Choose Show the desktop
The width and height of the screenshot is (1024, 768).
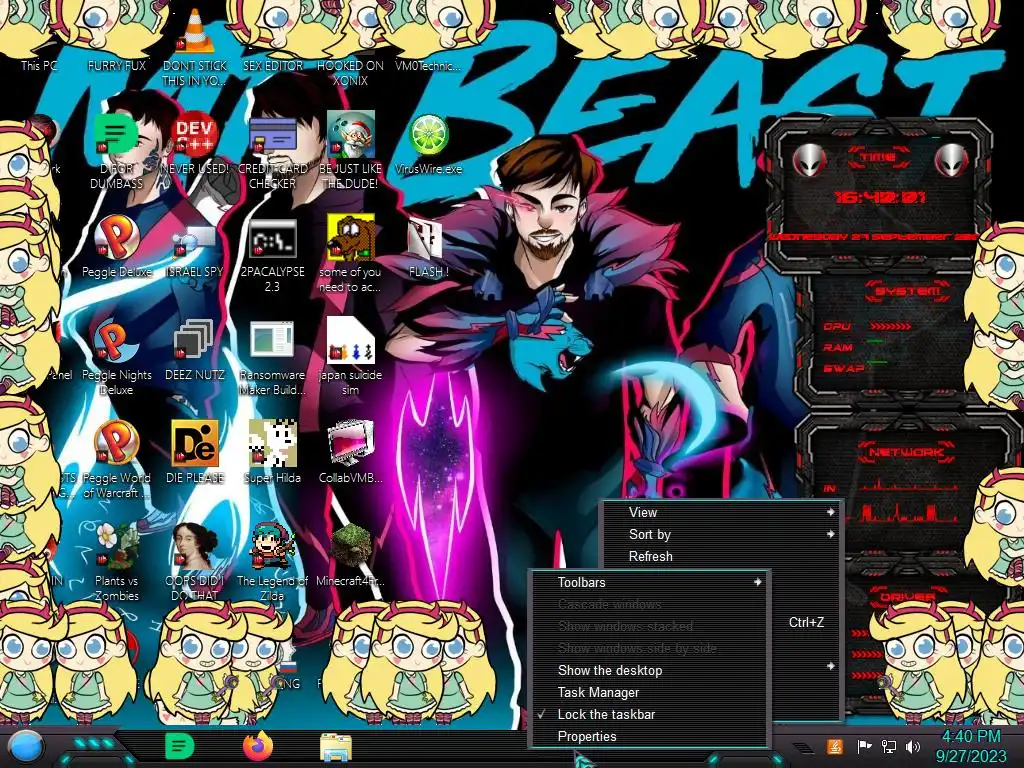650,671
